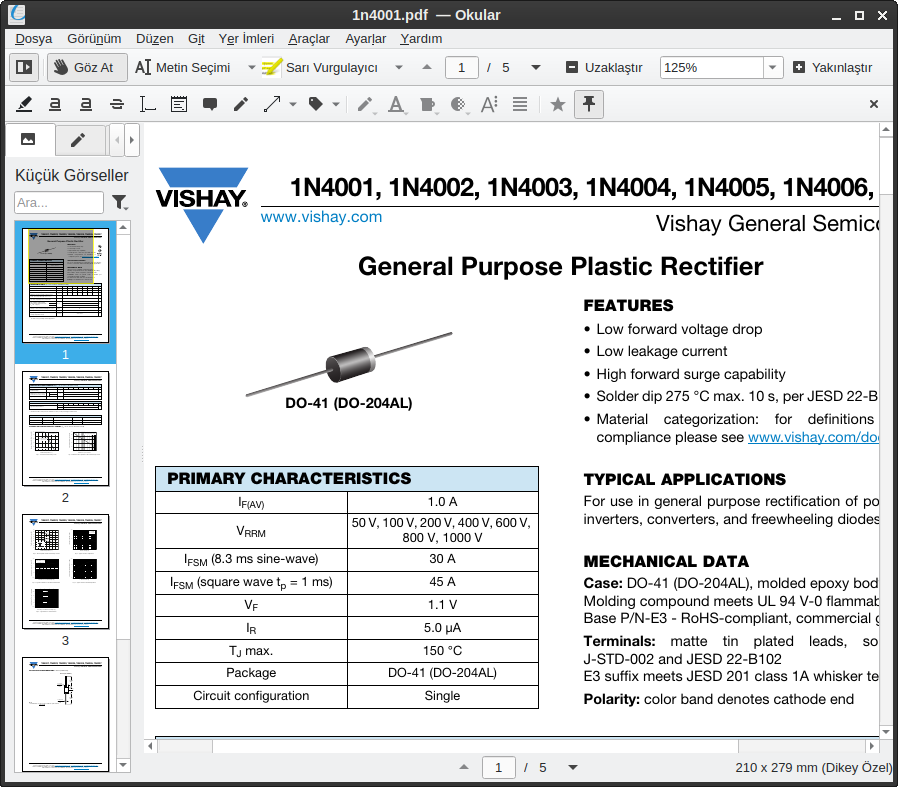
Task: Click the stamp tag annotation tool
Action: (316, 104)
